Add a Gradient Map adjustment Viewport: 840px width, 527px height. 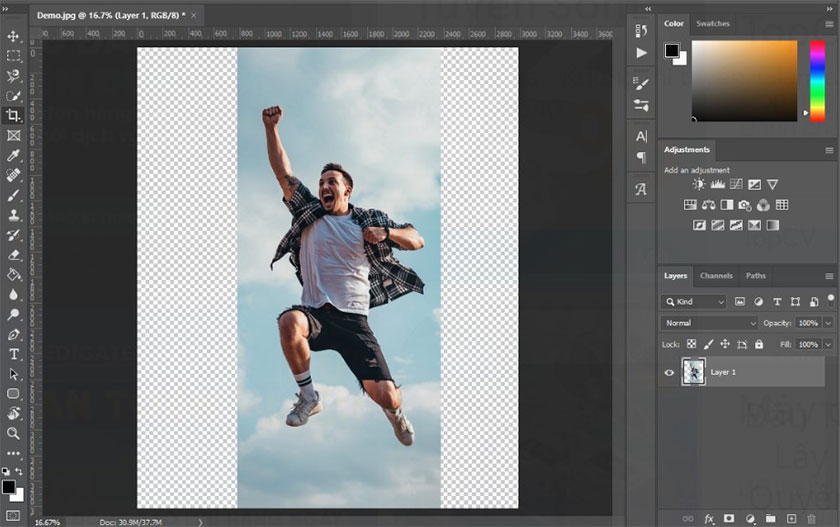point(772,225)
